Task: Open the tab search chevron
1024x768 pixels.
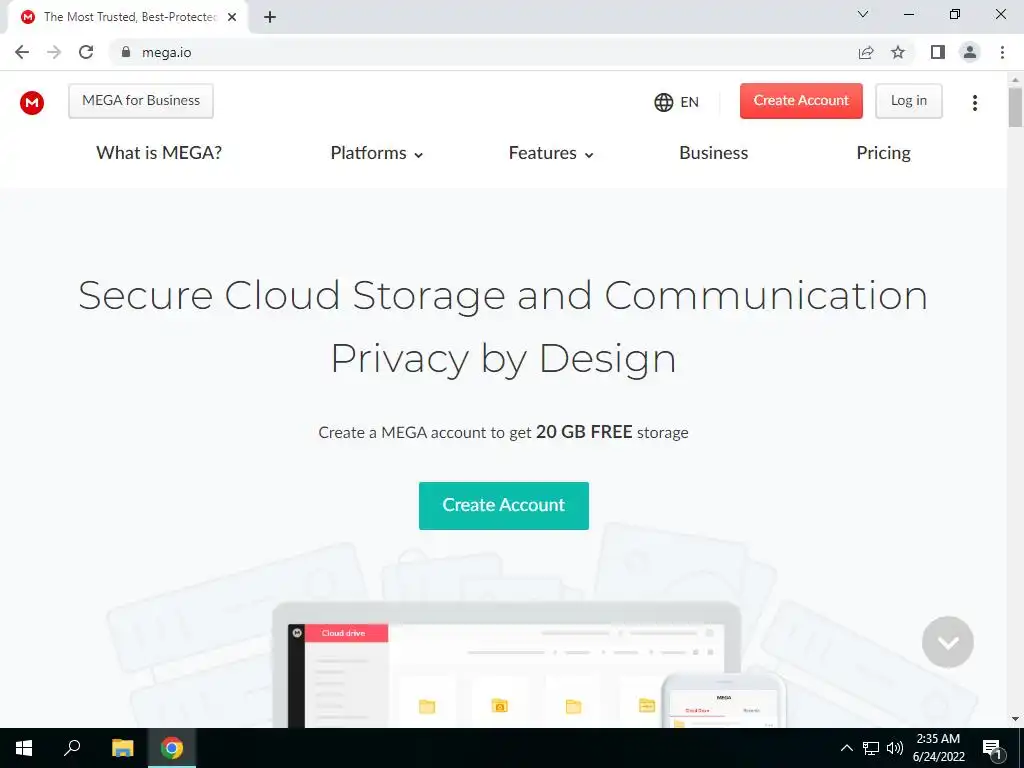Action: [863, 14]
